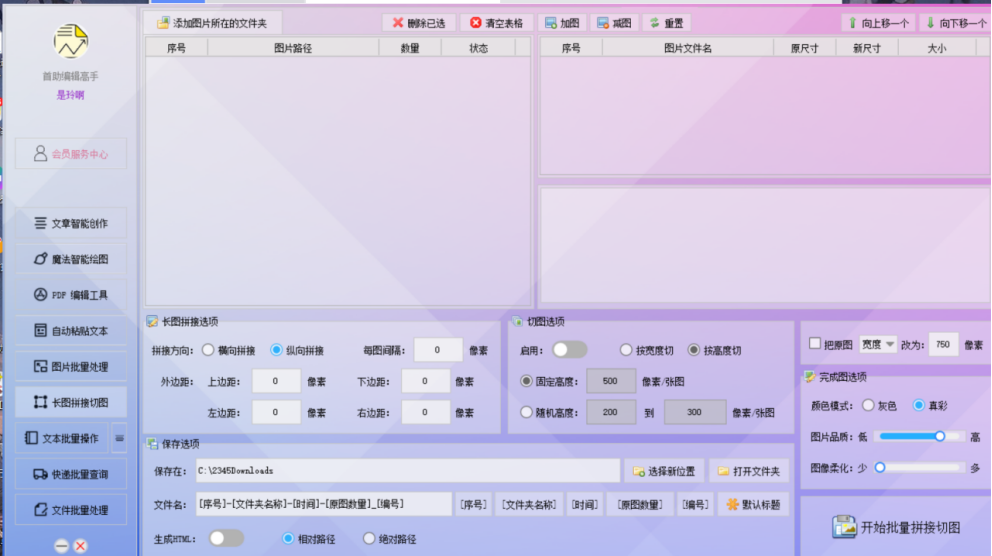Open 文件批量处理 in sidebar
992x556 pixels.
[x=71, y=510]
